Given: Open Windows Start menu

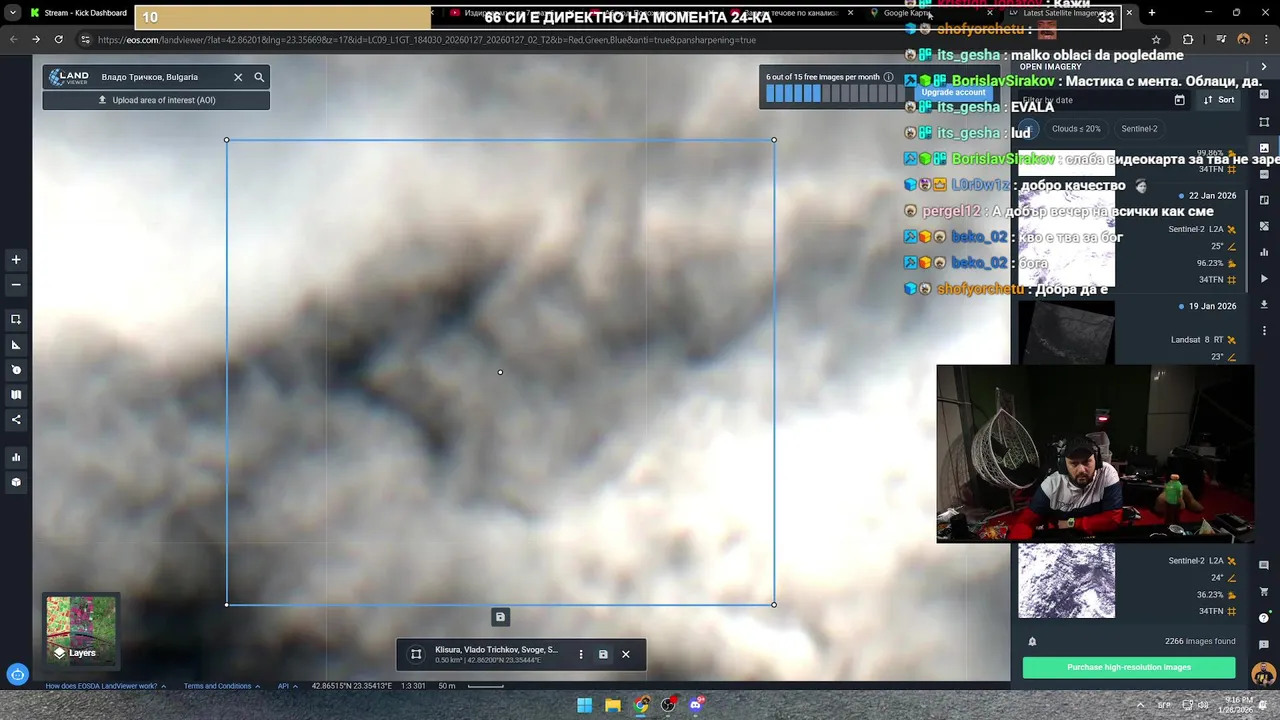Looking at the screenshot, I should click(585, 705).
